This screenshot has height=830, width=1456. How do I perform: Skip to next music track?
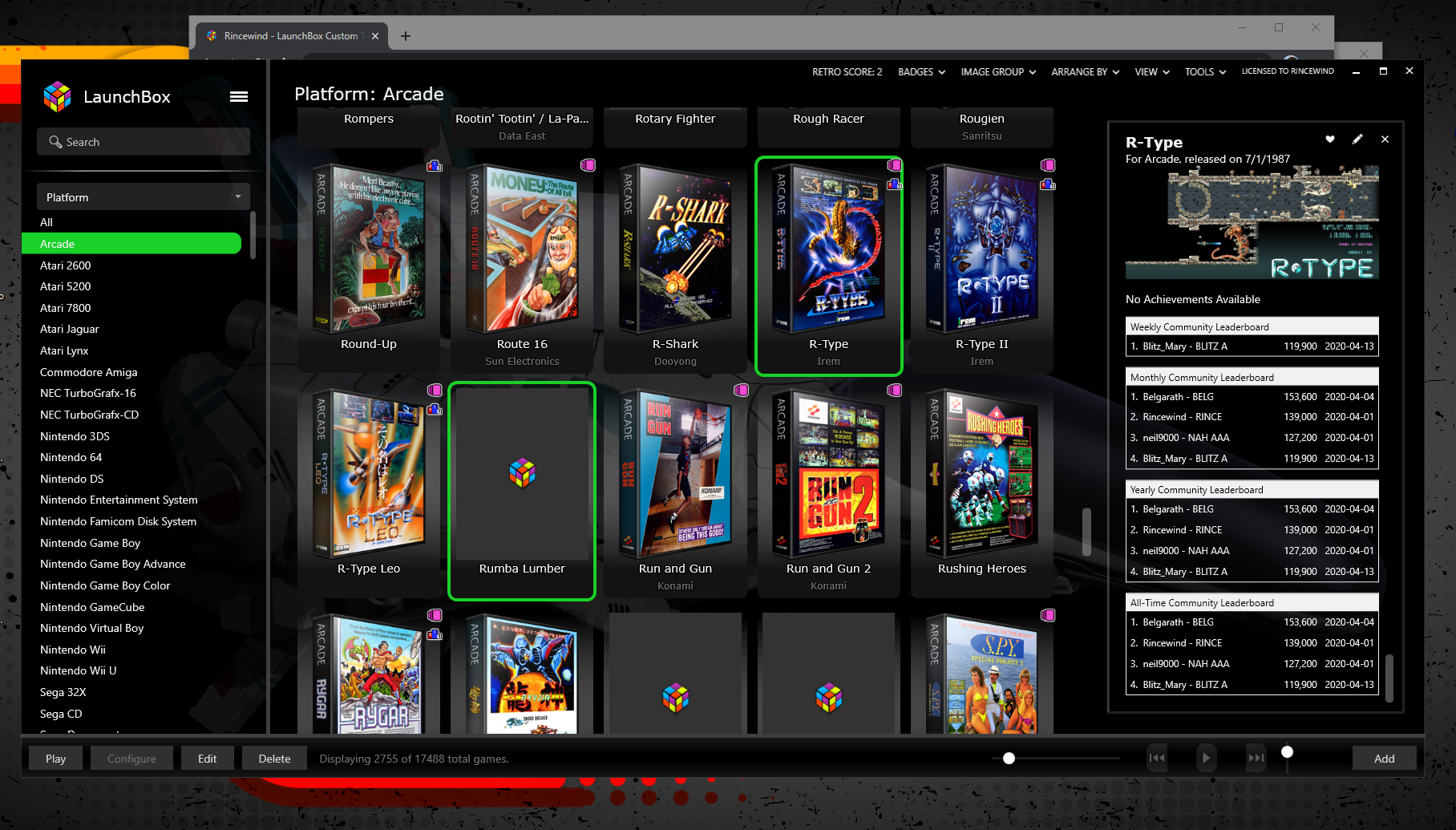point(1256,758)
